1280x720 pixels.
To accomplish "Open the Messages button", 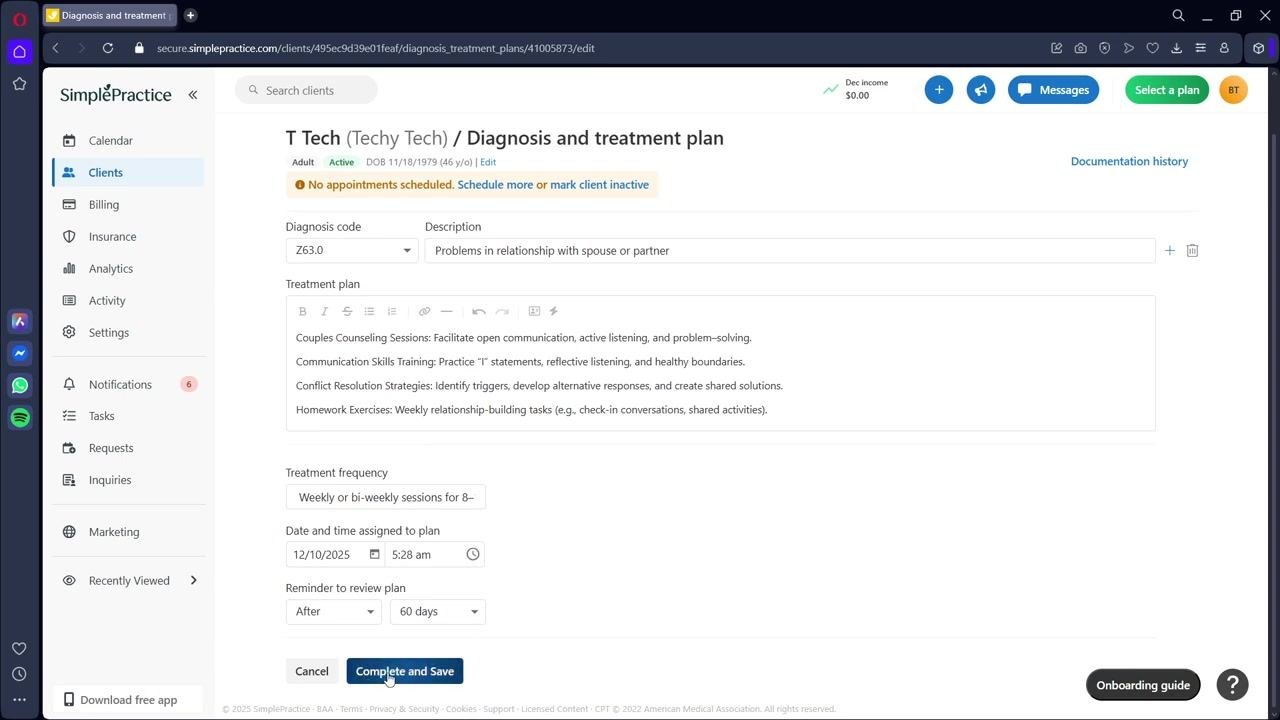I will (x=1053, y=90).
